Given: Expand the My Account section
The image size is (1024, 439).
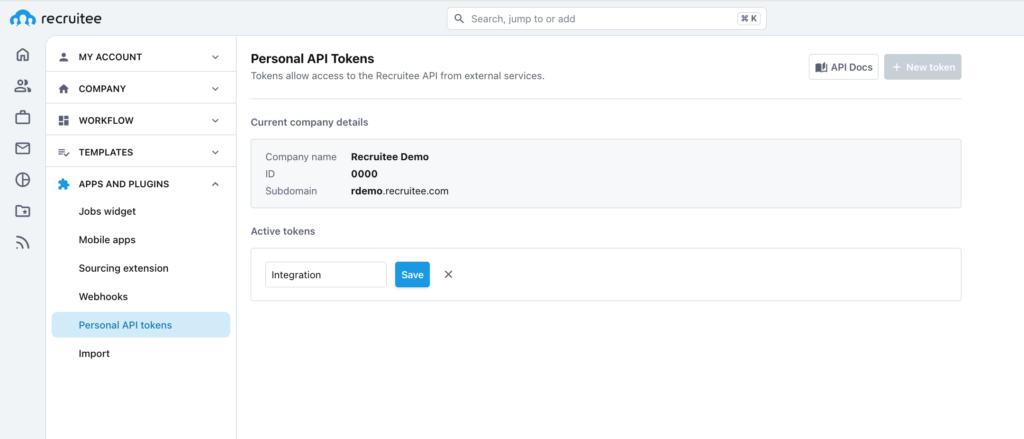Looking at the screenshot, I should point(141,57).
